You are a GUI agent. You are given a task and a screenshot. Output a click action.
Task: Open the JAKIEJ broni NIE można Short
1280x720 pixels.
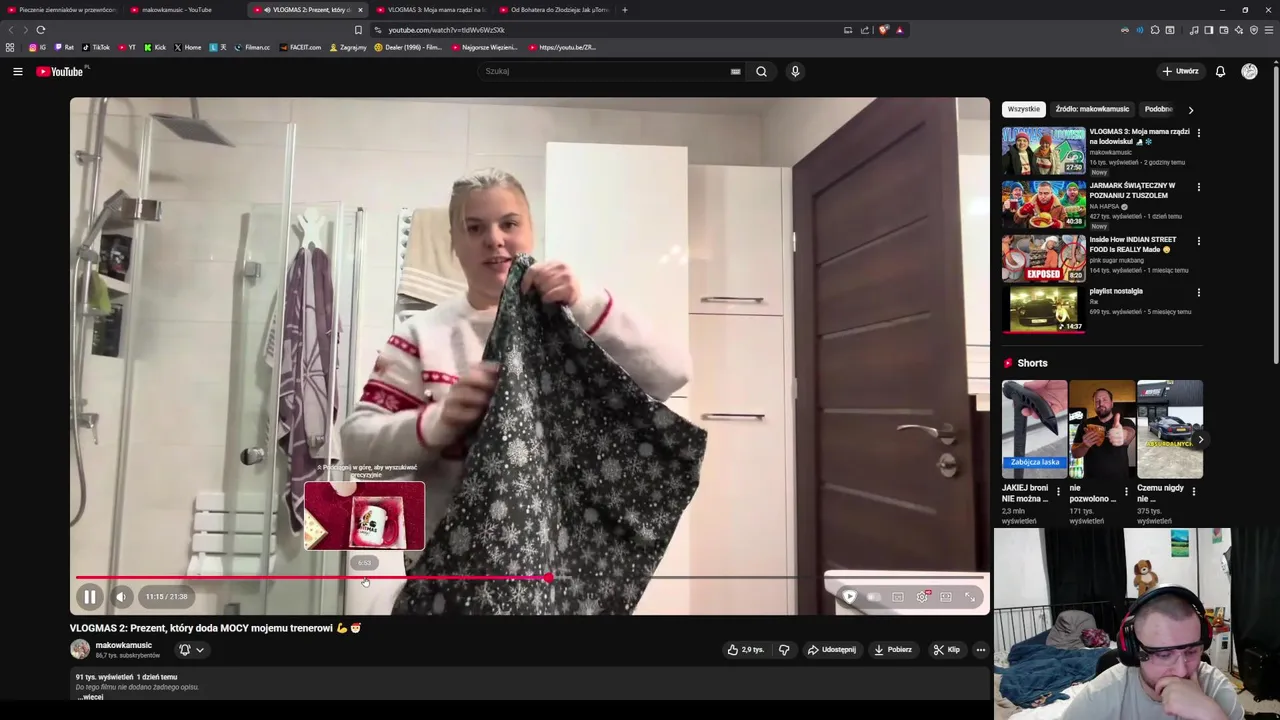[1034, 429]
